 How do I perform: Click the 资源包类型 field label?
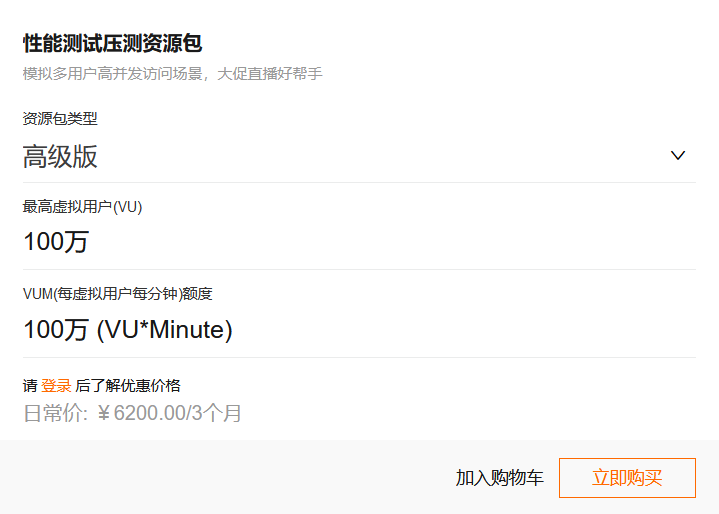coord(60,119)
